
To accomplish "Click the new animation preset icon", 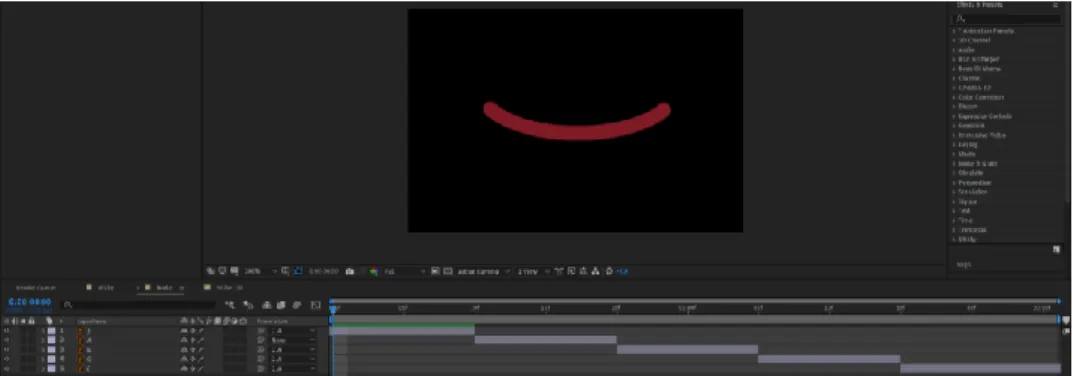I will [x=1056, y=250].
